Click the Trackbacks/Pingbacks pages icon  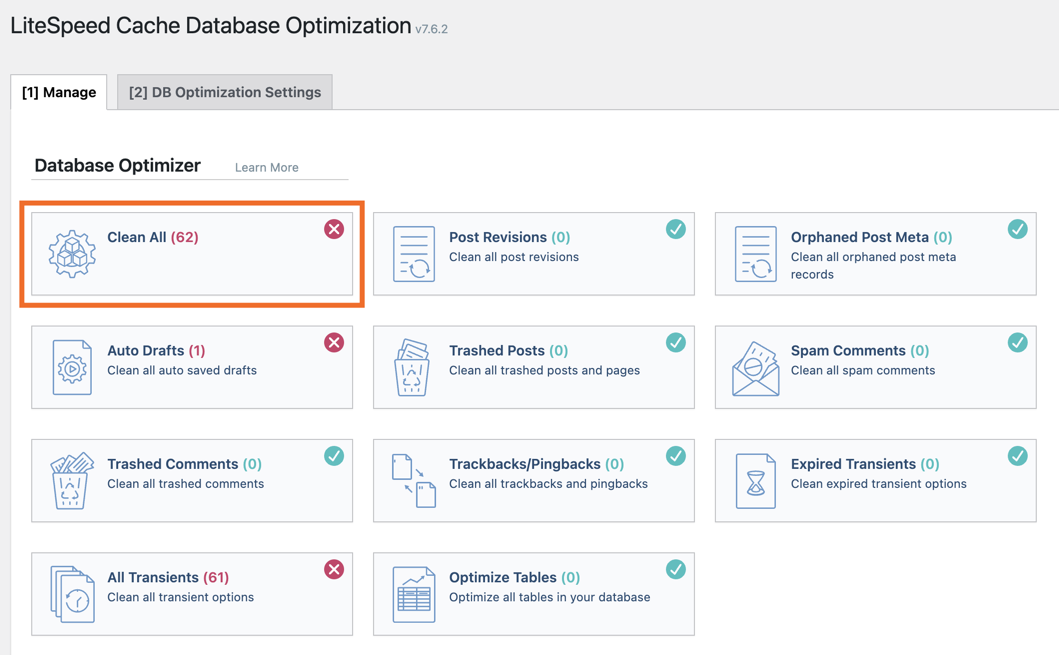pyautogui.click(x=414, y=481)
